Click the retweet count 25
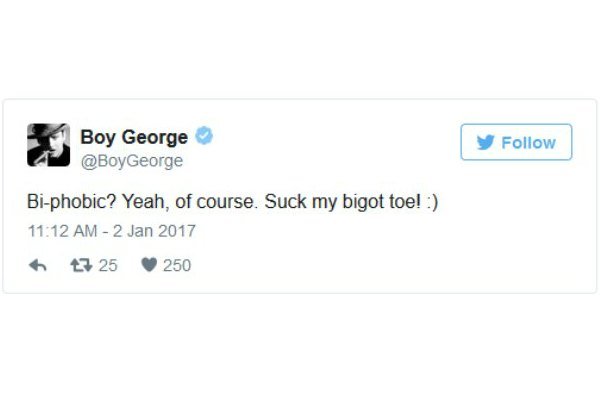This screenshot has height=400, width=600. (107, 265)
